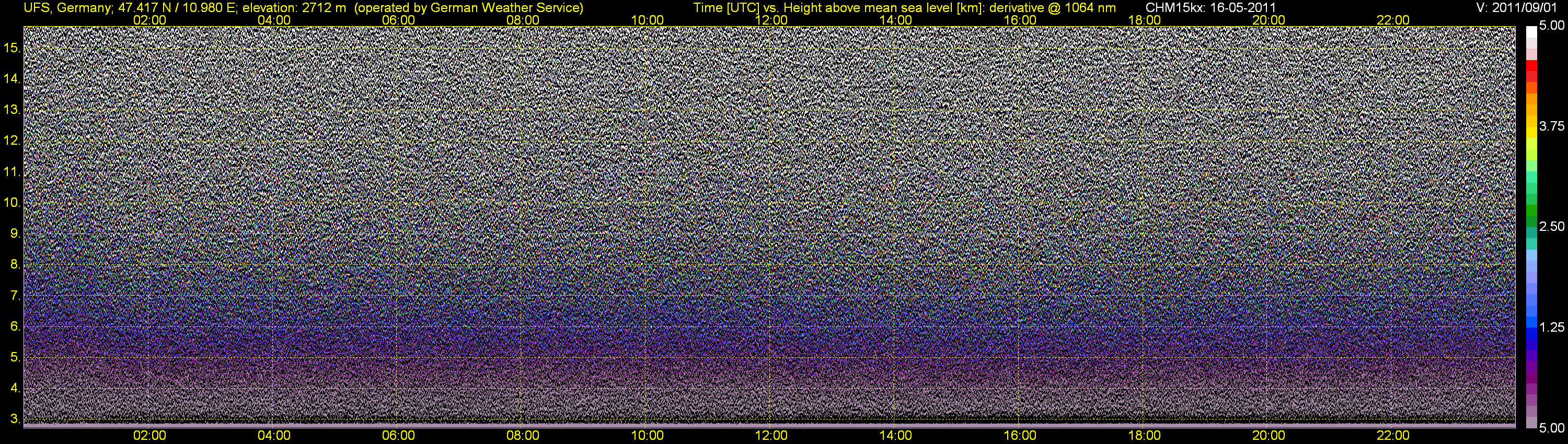Click the 06:00 label on the top time axis
The image size is (1568, 444).
[398, 20]
